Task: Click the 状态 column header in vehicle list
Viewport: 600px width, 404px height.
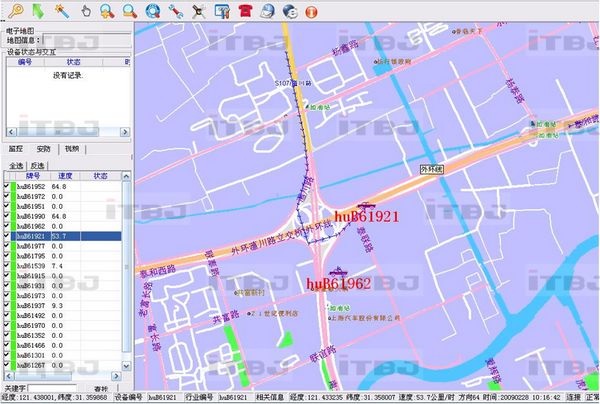Action: [x=100, y=176]
